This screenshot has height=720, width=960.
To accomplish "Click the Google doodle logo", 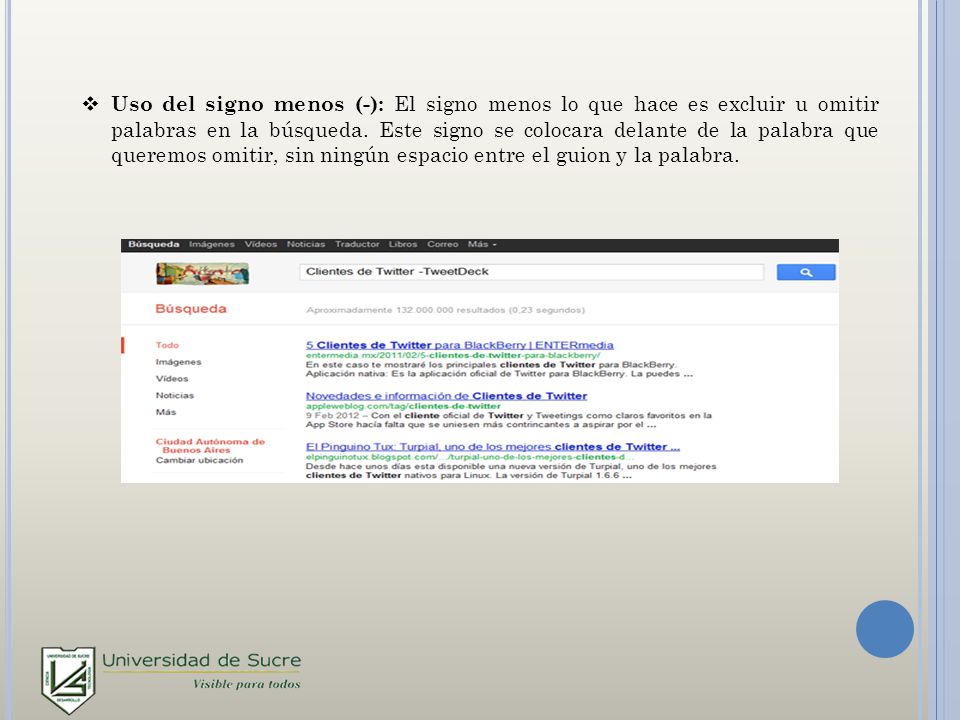I will tap(203, 274).
